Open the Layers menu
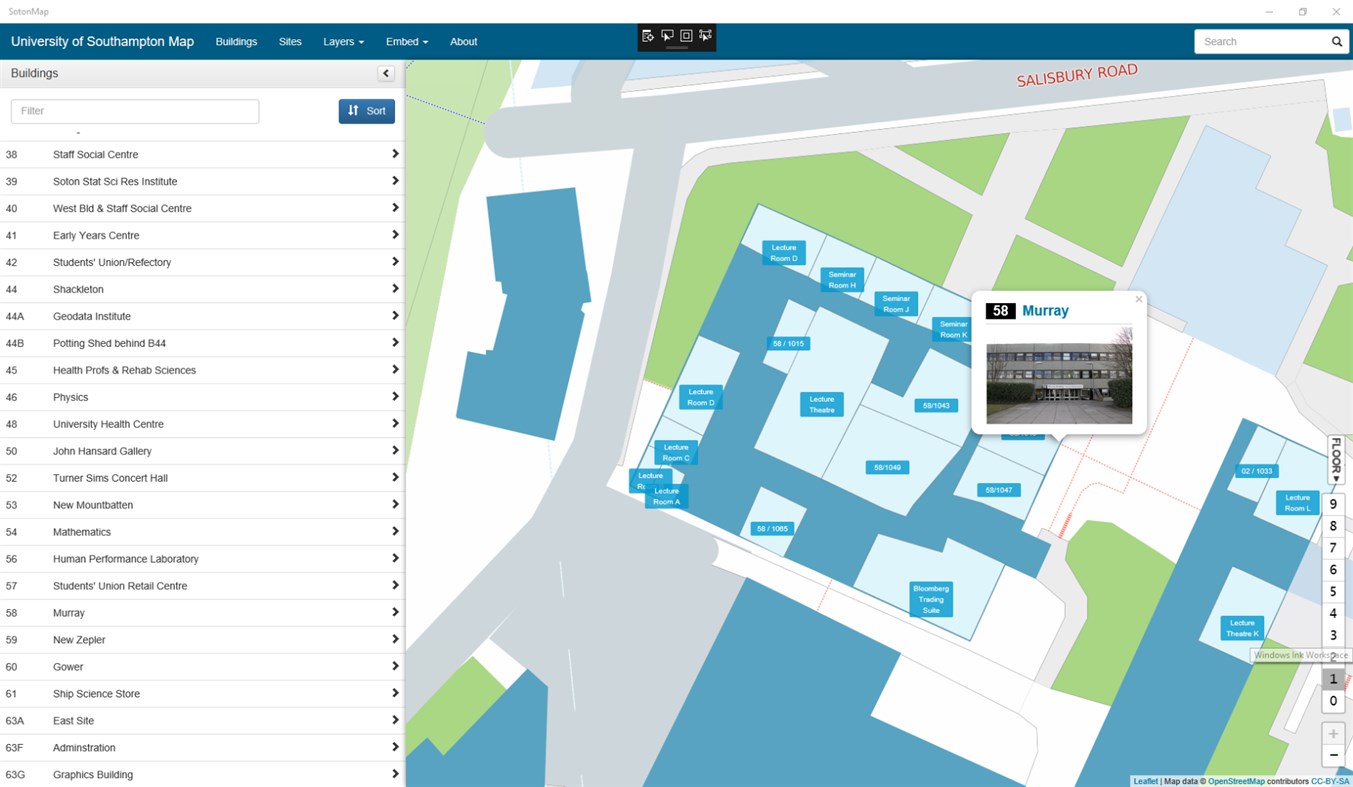Screen dimensions: 1353x787 (343, 41)
